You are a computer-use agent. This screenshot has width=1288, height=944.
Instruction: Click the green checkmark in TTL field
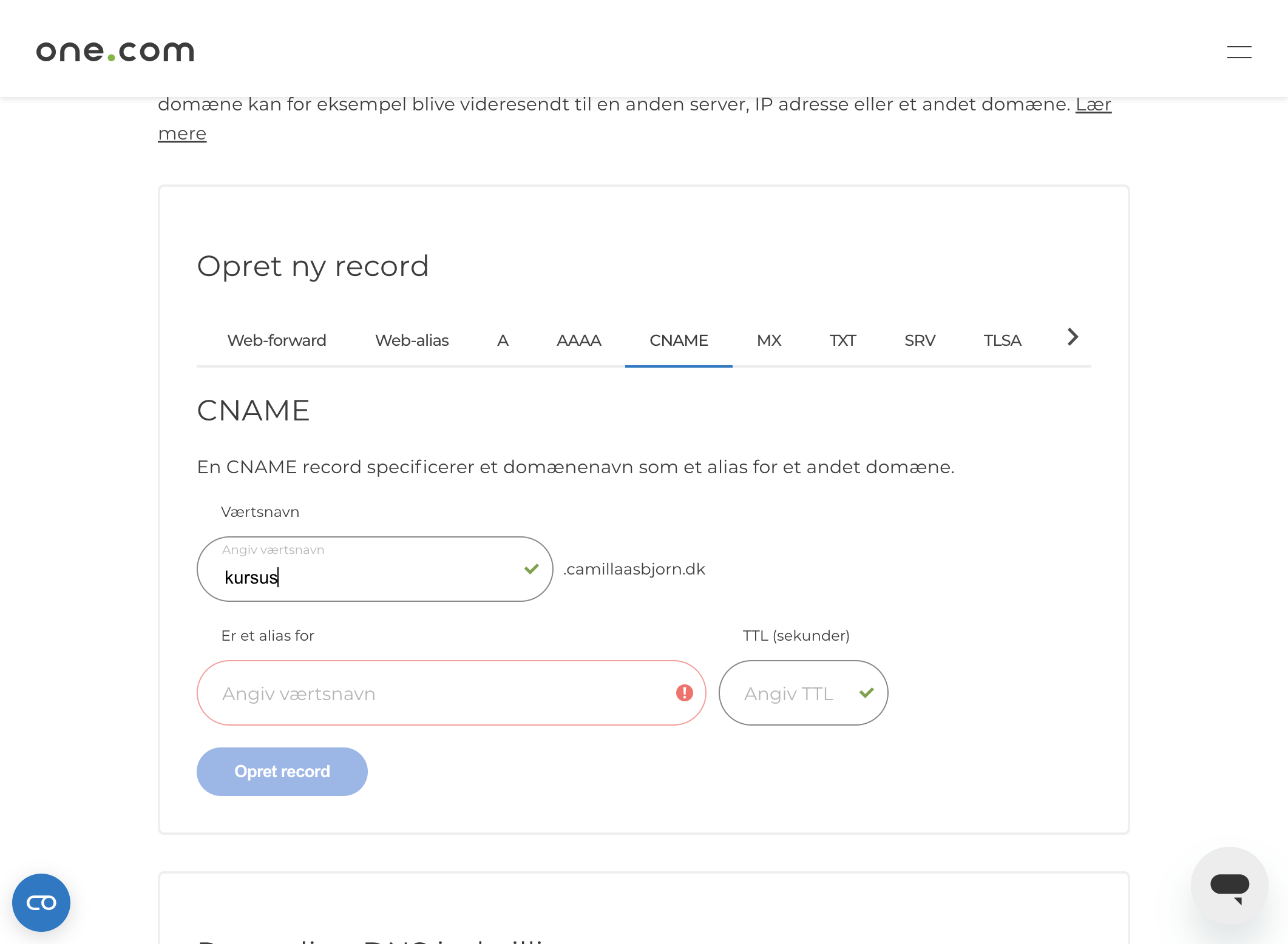[866, 693]
